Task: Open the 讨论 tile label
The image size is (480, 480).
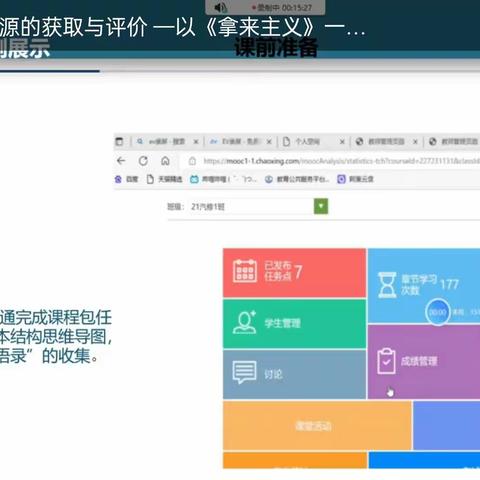Action: tap(273, 374)
